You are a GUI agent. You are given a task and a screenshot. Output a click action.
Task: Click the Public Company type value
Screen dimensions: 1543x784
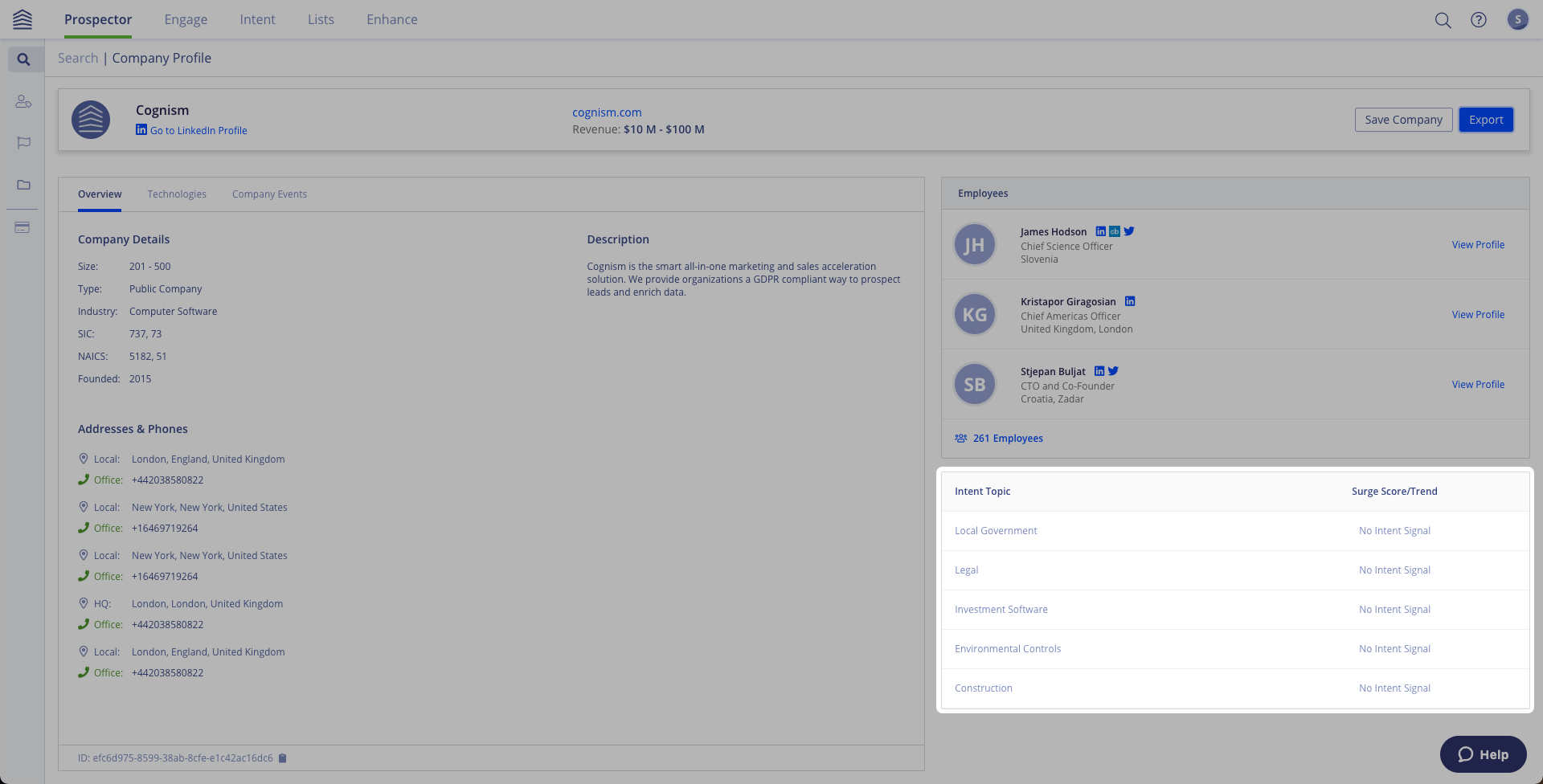(x=166, y=289)
